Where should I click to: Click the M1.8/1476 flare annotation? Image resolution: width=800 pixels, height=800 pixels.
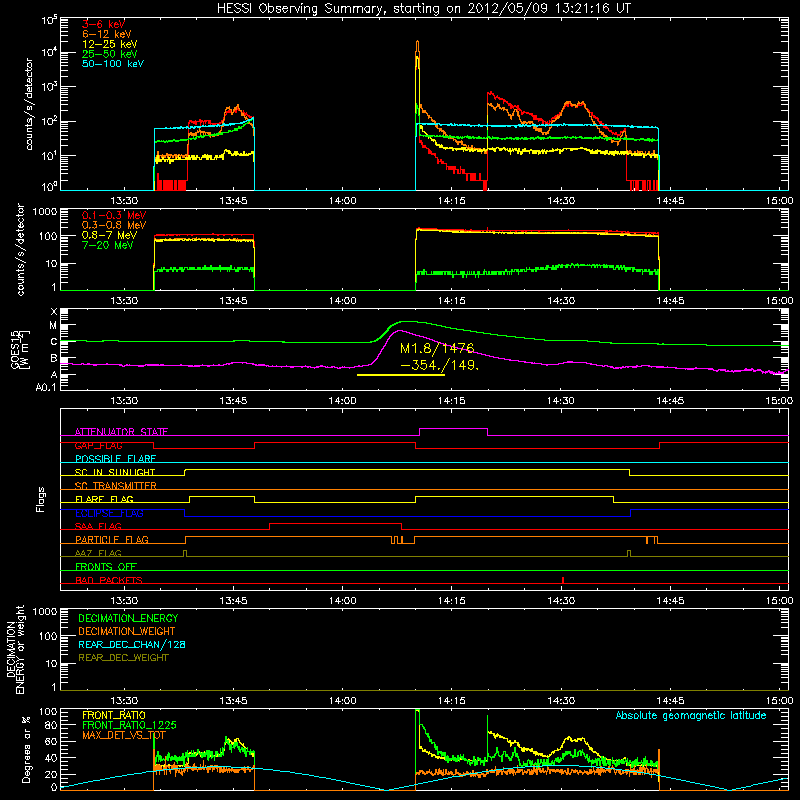point(437,348)
